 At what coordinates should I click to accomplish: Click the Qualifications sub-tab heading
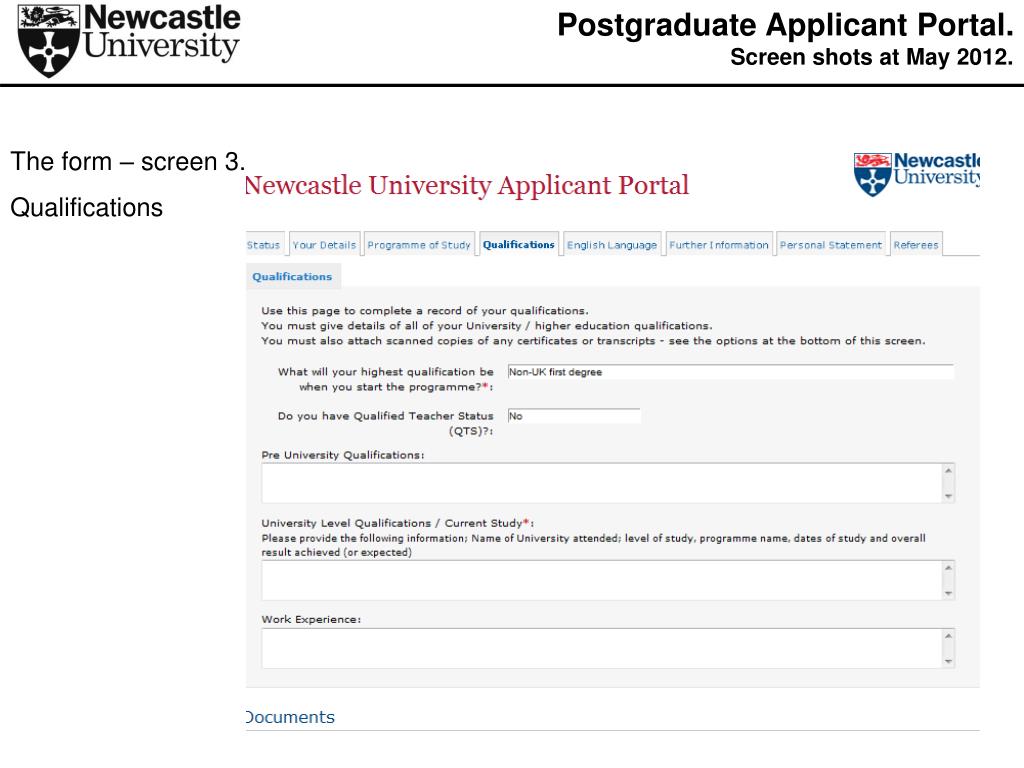292,276
